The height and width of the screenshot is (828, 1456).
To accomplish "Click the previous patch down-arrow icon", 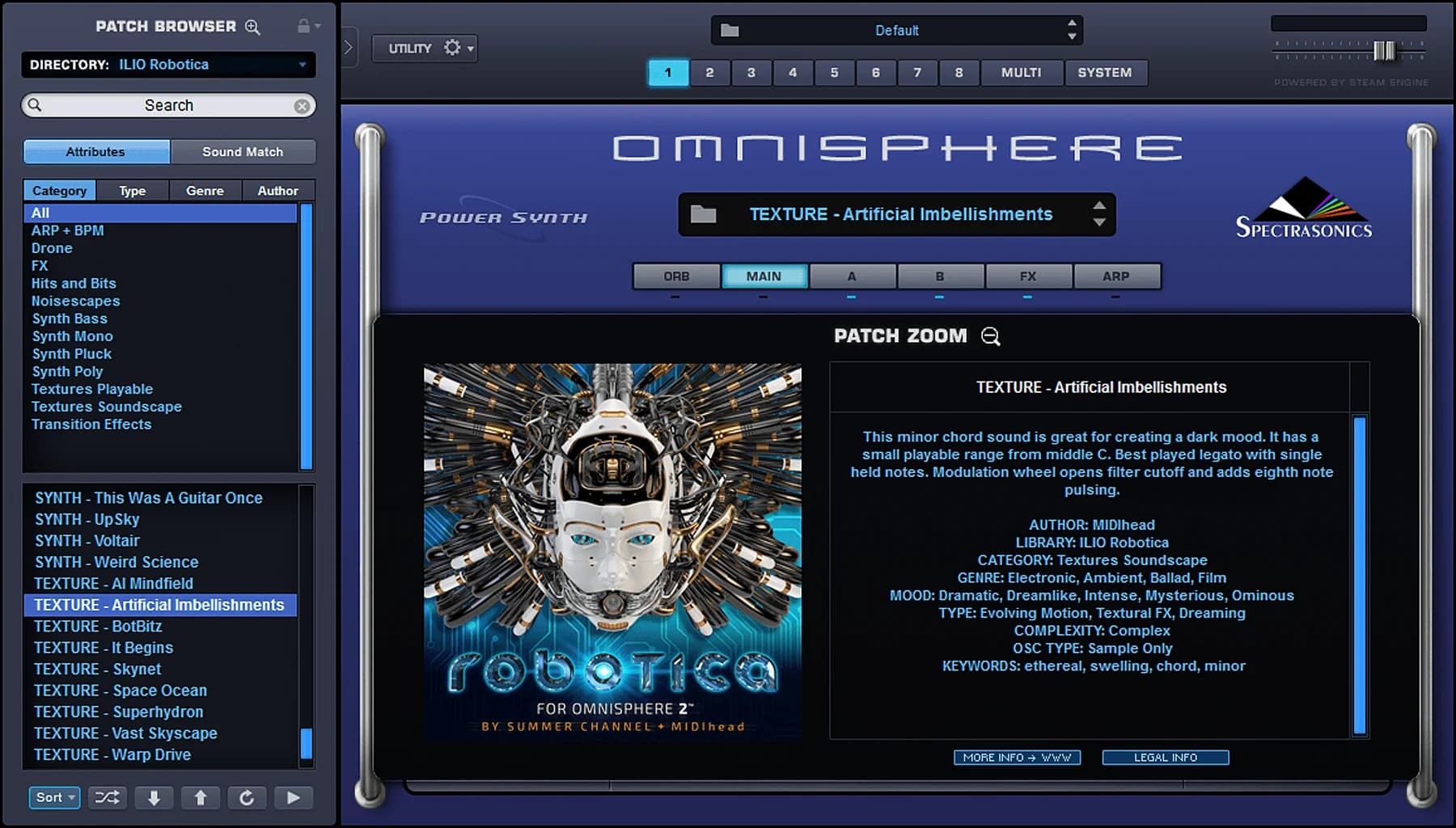I will click(x=154, y=797).
